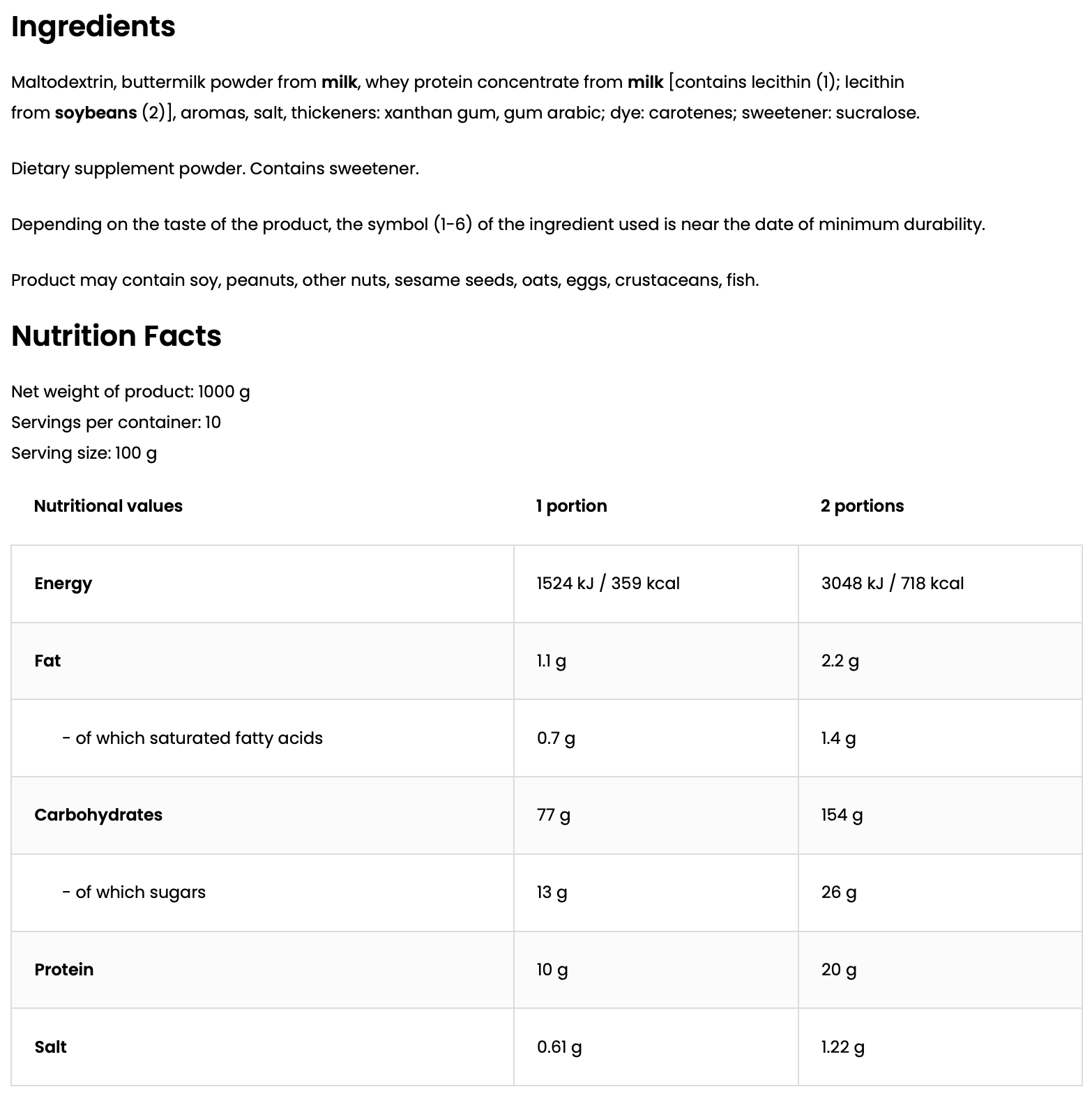Click the Serving size 100 g line
The image size is (1092, 1096).
[84, 453]
